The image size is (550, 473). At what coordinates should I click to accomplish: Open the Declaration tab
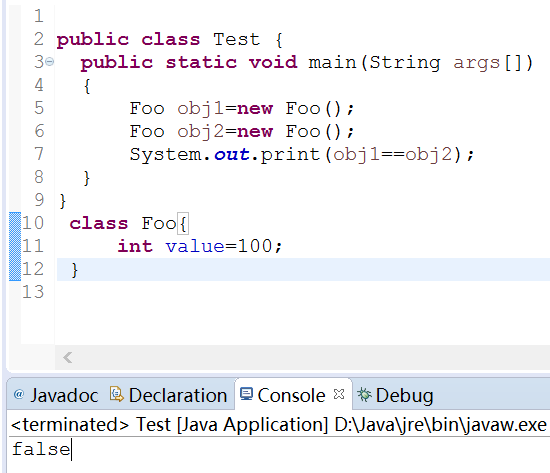point(169,395)
